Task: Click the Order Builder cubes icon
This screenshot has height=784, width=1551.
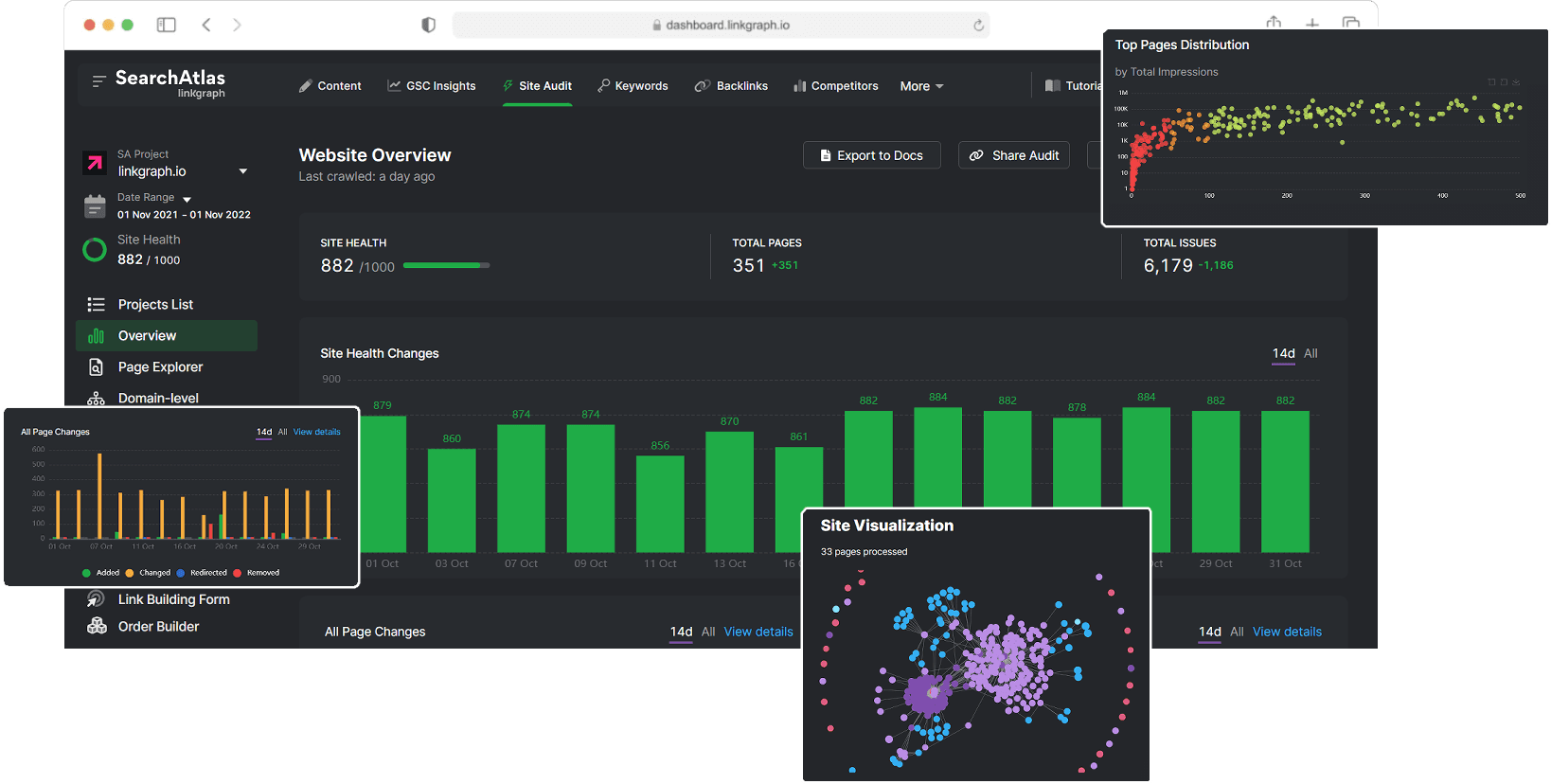Action: click(x=97, y=626)
